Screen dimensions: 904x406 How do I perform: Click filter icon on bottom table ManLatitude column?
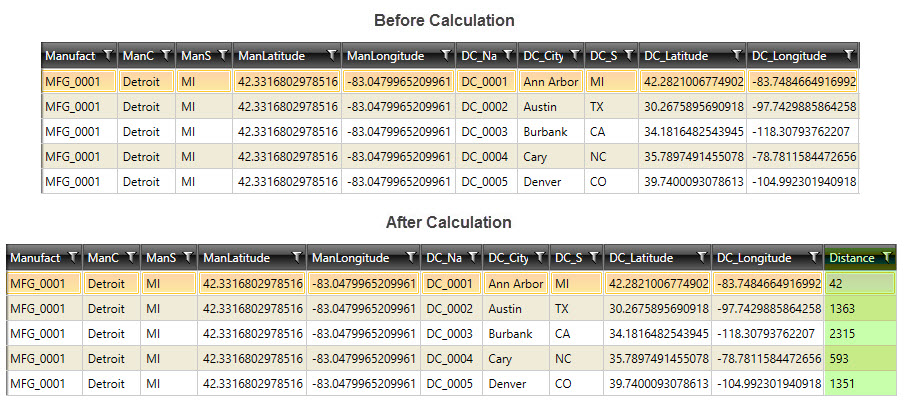297,257
